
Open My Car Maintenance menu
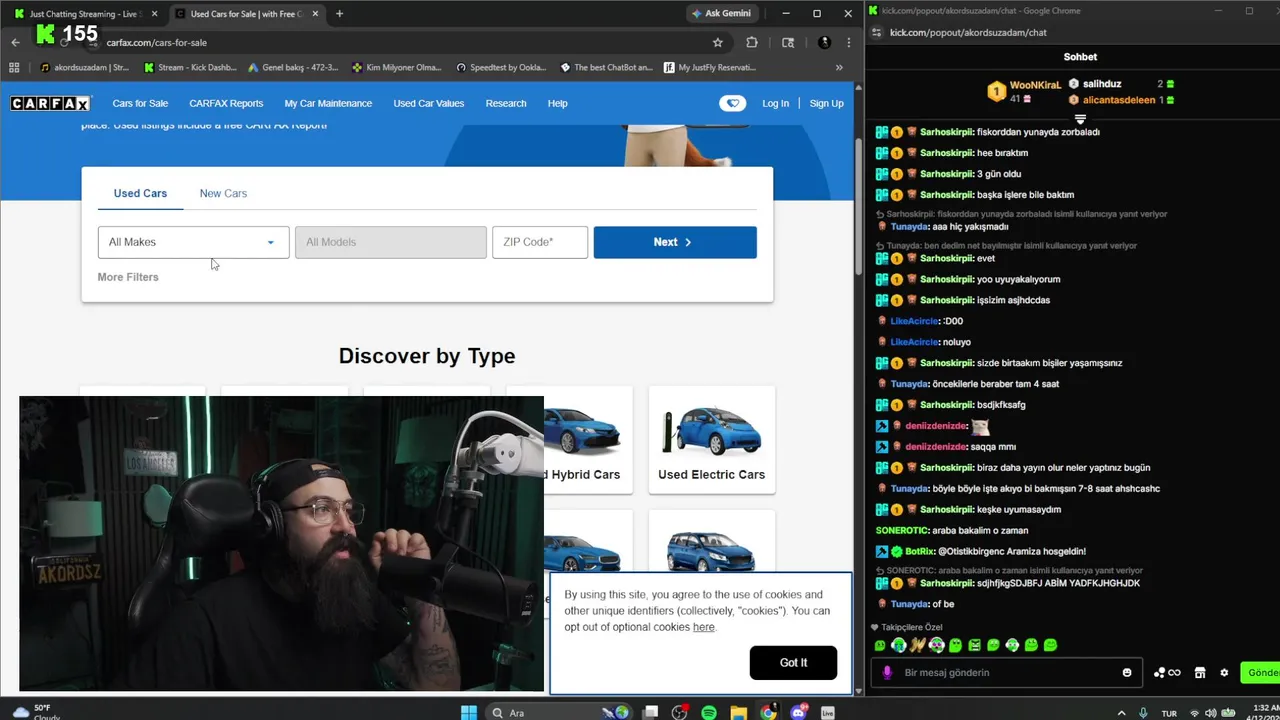pyautogui.click(x=328, y=103)
